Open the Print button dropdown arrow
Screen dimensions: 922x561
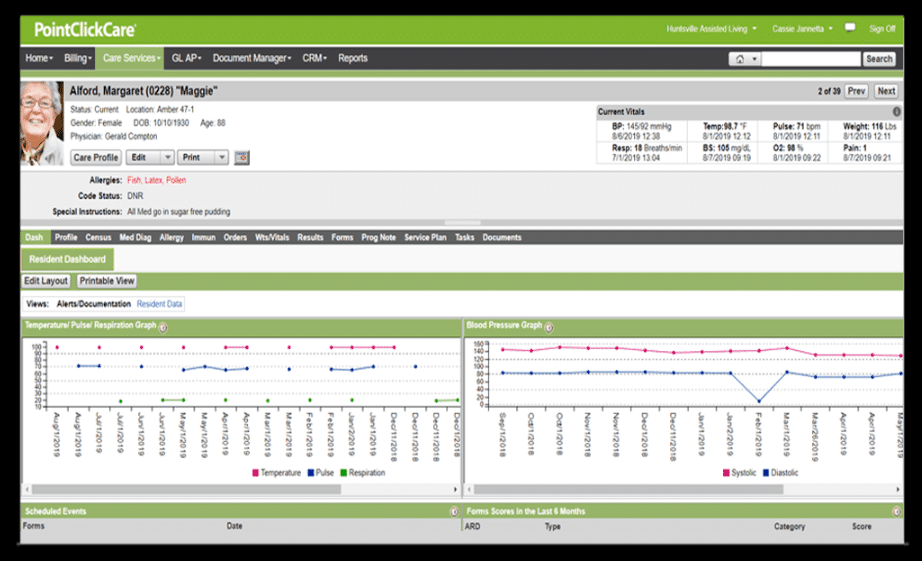click(x=221, y=158)
